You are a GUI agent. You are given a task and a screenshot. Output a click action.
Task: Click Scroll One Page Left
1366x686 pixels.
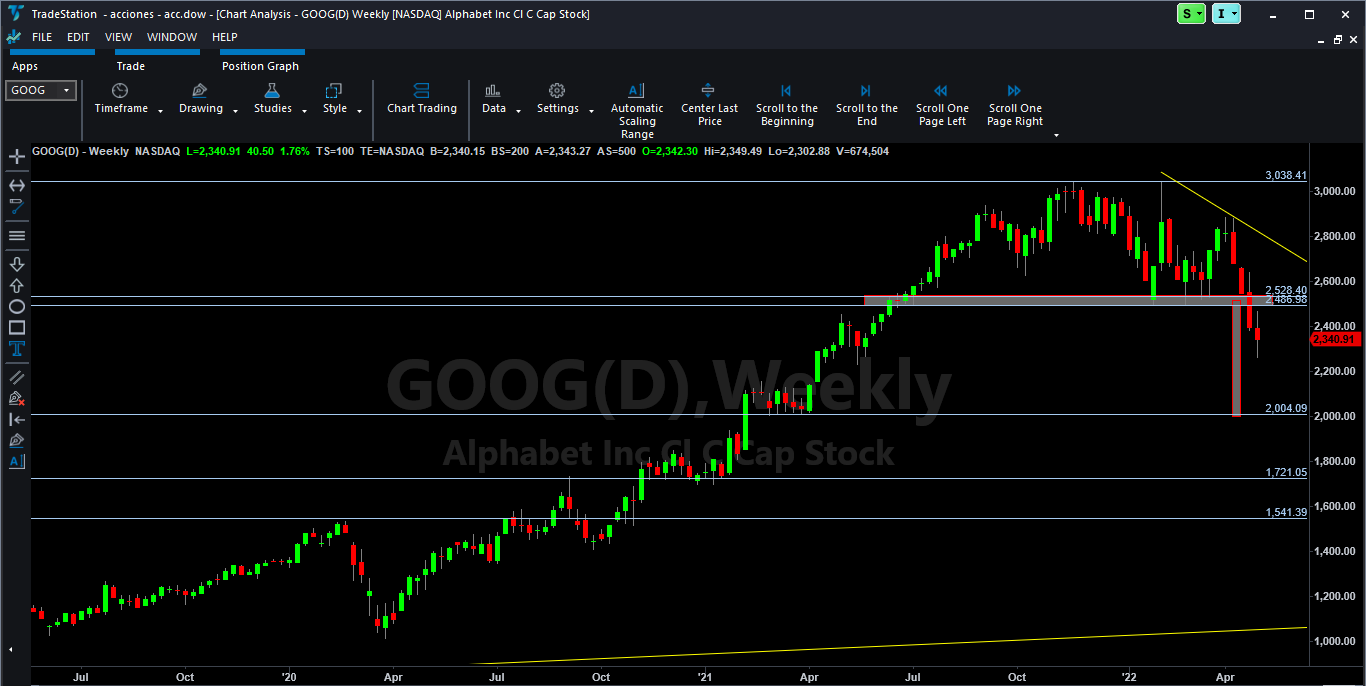click(942, 105)
